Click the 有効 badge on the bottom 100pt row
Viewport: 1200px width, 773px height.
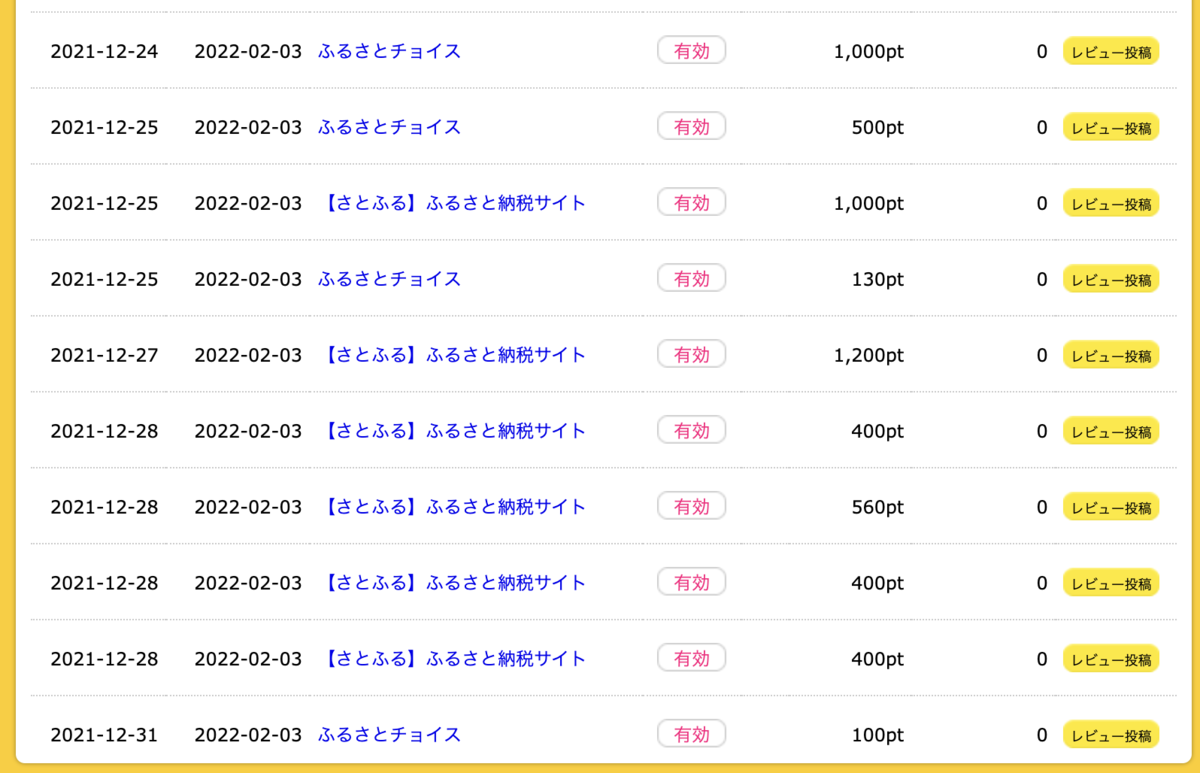click(x=691, y=733)
